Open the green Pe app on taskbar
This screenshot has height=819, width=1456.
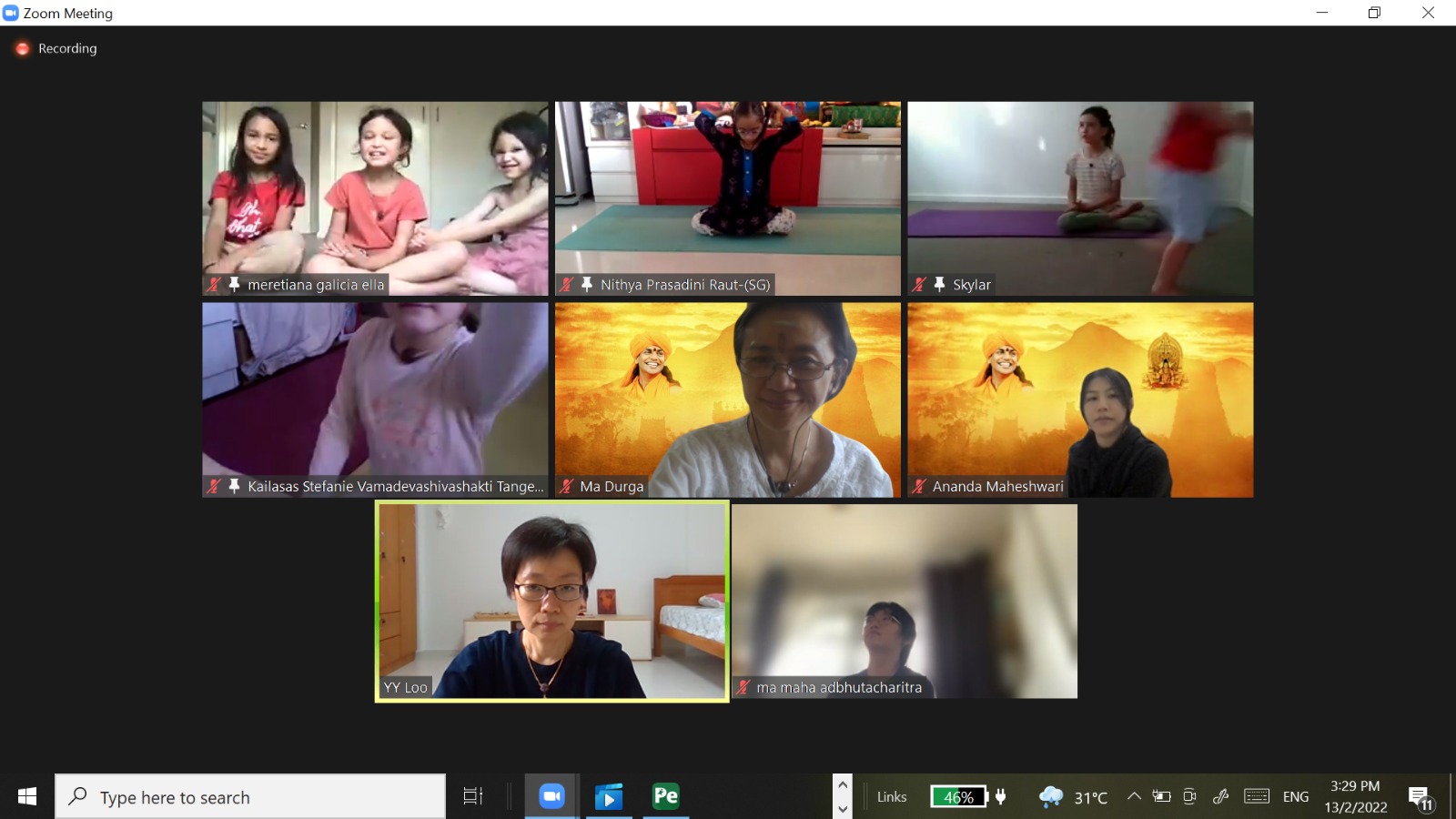point(665,796)
